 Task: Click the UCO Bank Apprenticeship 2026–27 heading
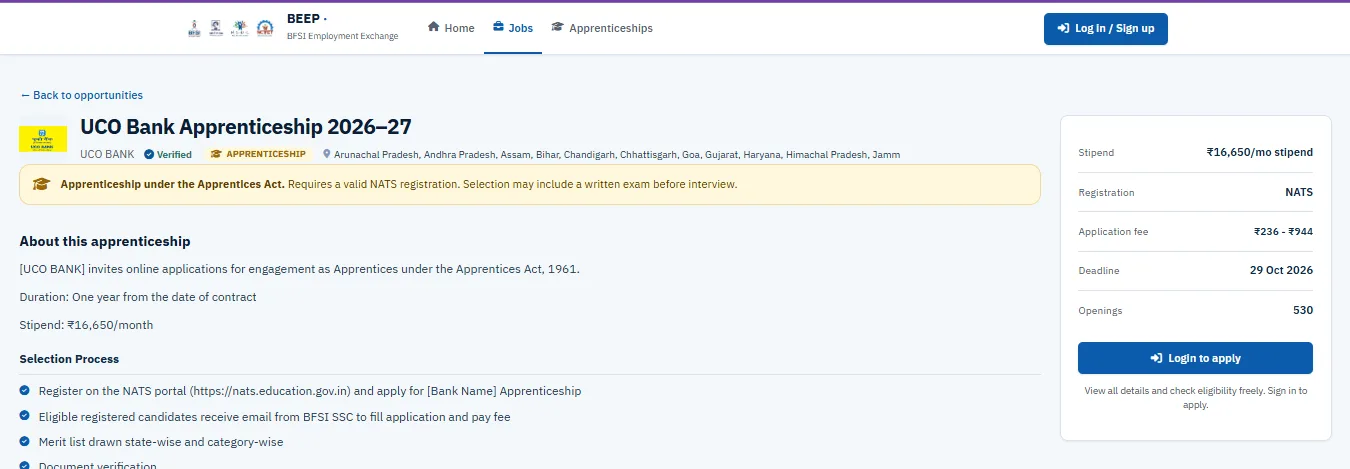click(x=246, y=127)
